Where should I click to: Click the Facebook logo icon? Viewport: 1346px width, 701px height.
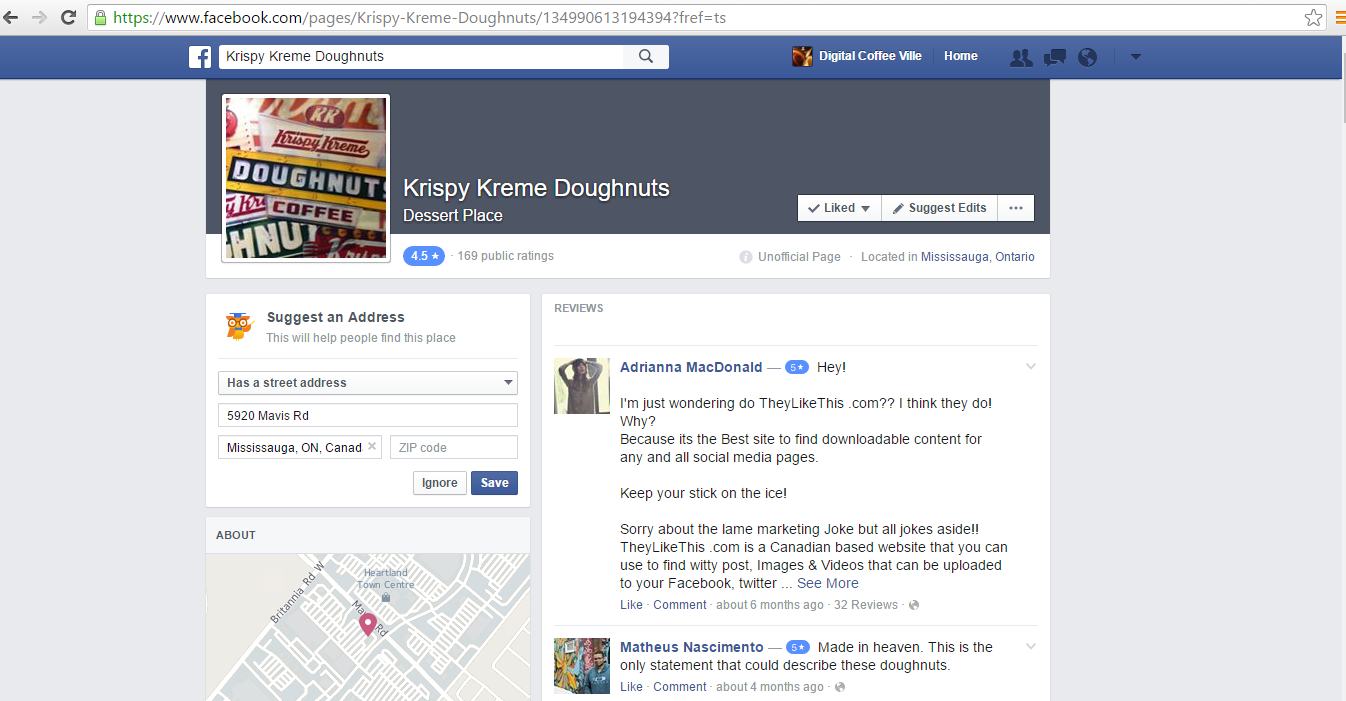(200, 57)
